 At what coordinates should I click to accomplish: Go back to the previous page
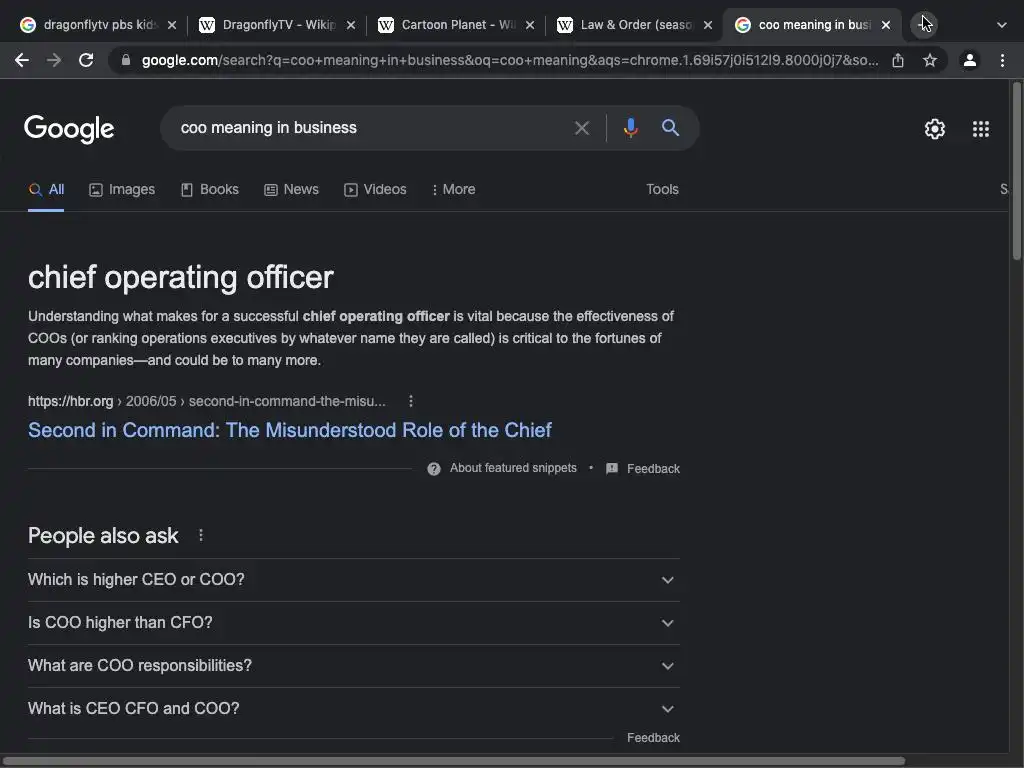pos(22,60)
